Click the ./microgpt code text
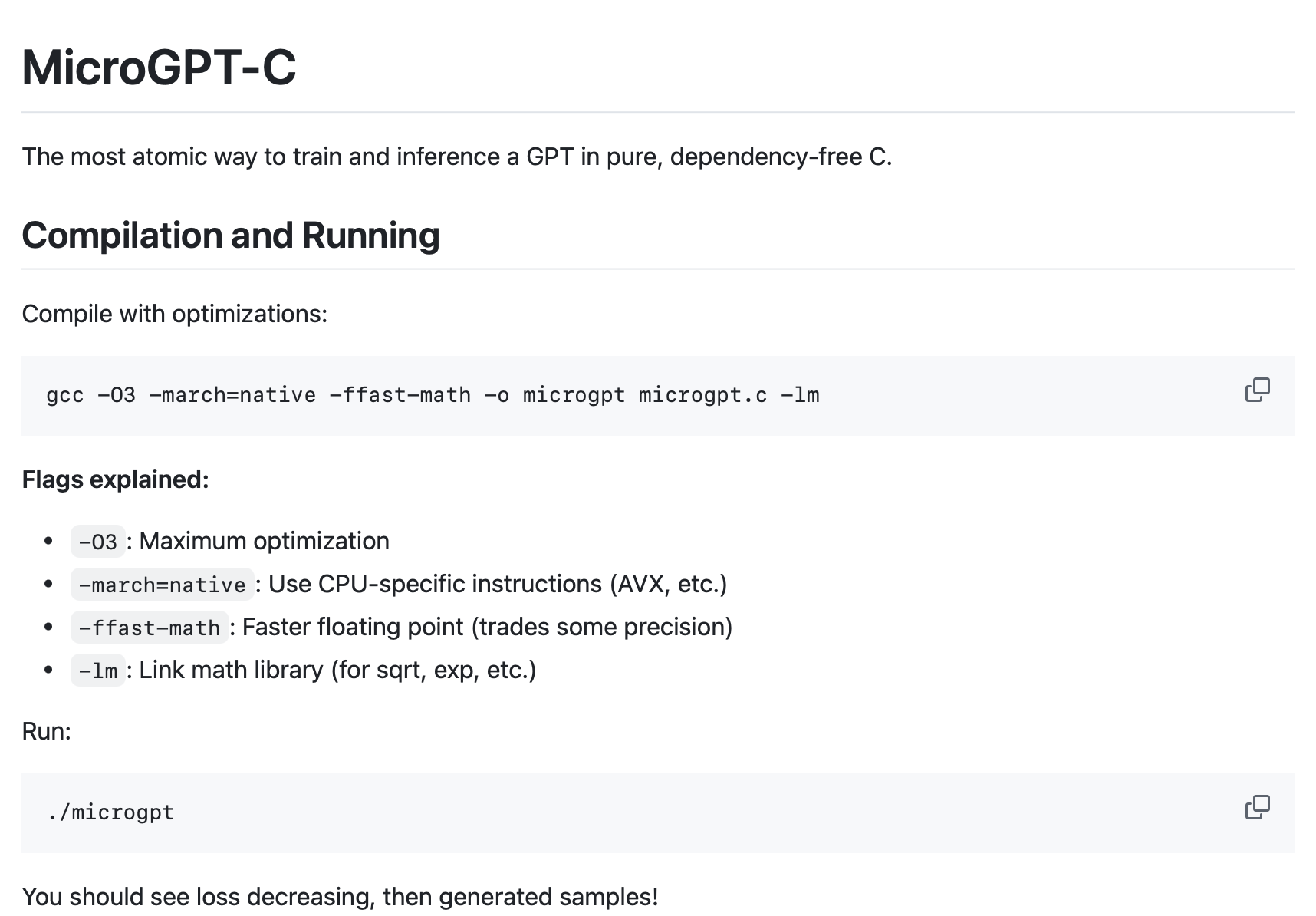The height and width of the screenshot is (916, 1316). (x=110, y=812)
